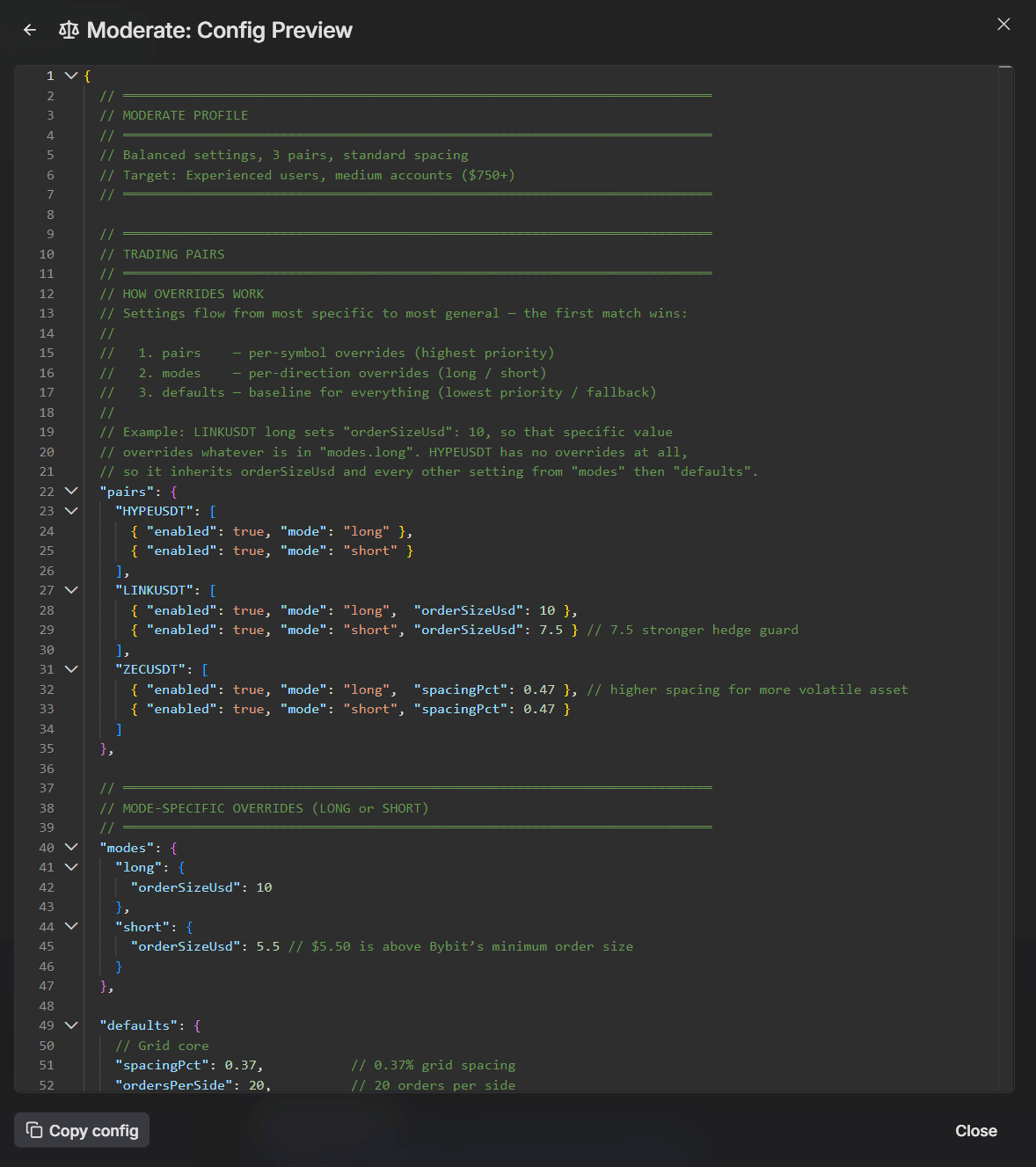The width and height of the screenshot is (1036, 1167).
Task: Click the "HYPEUSDT" key text
Action: pos(154,511)
